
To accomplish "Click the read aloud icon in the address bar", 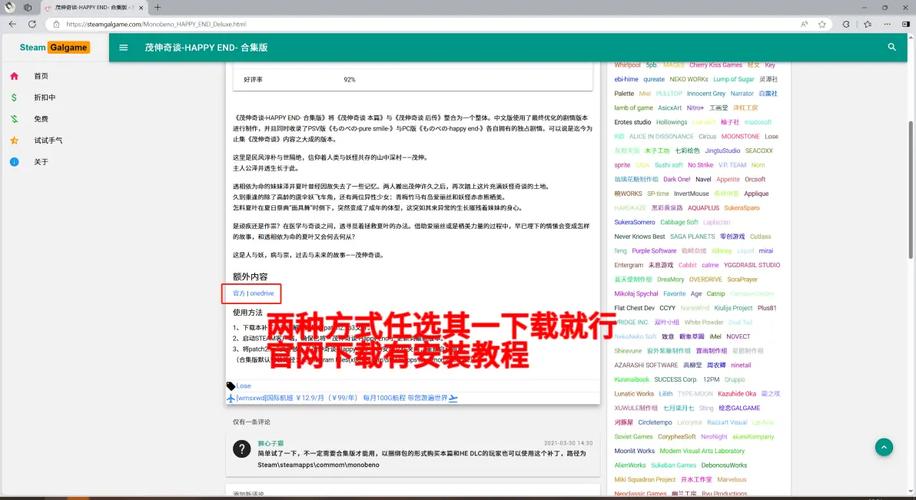I will (804, 24).
